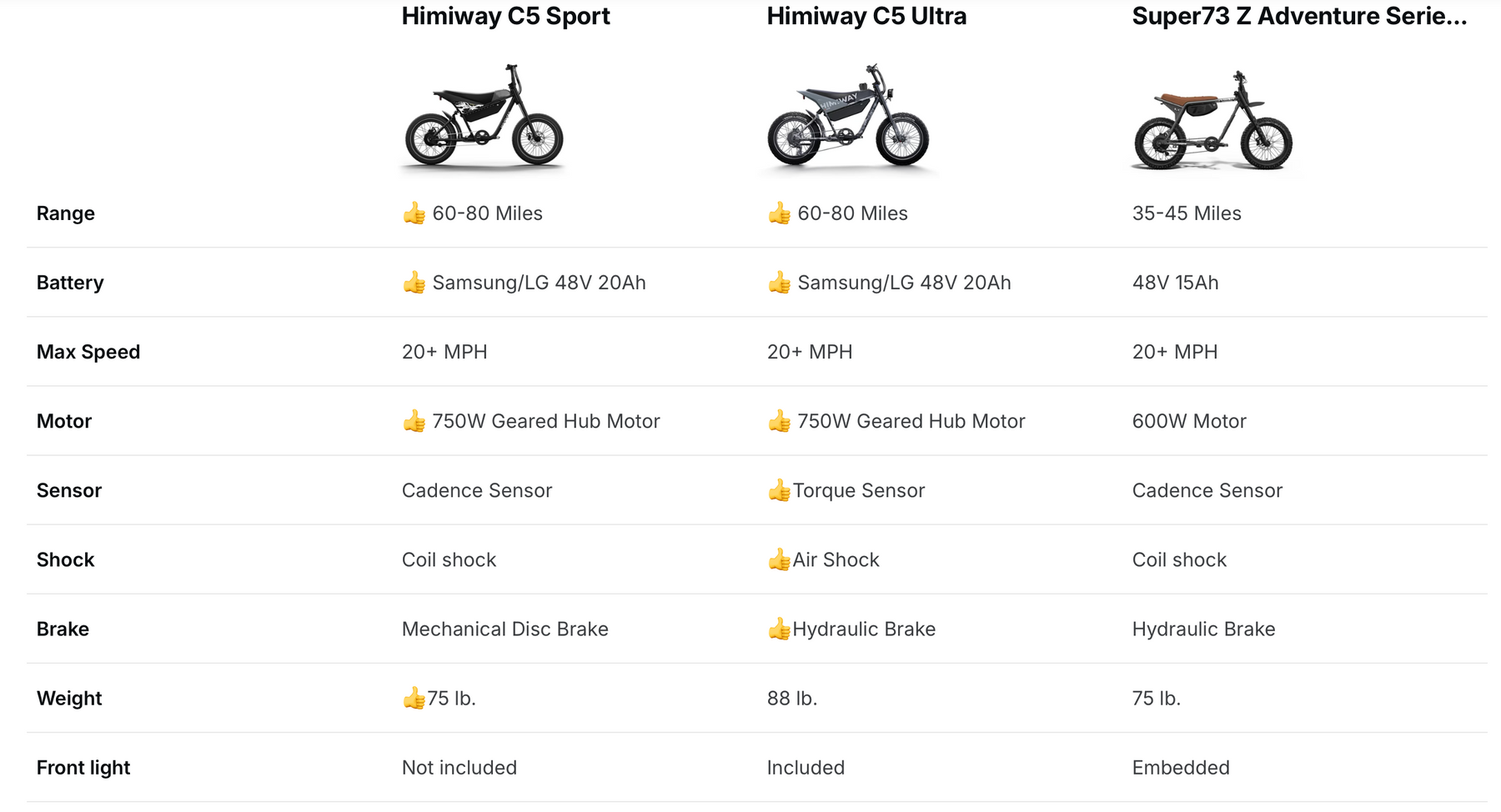Click the Himiway C5 Ultra bike image
This screenshot has height=812, width=1501.
(x=848, y=117)
